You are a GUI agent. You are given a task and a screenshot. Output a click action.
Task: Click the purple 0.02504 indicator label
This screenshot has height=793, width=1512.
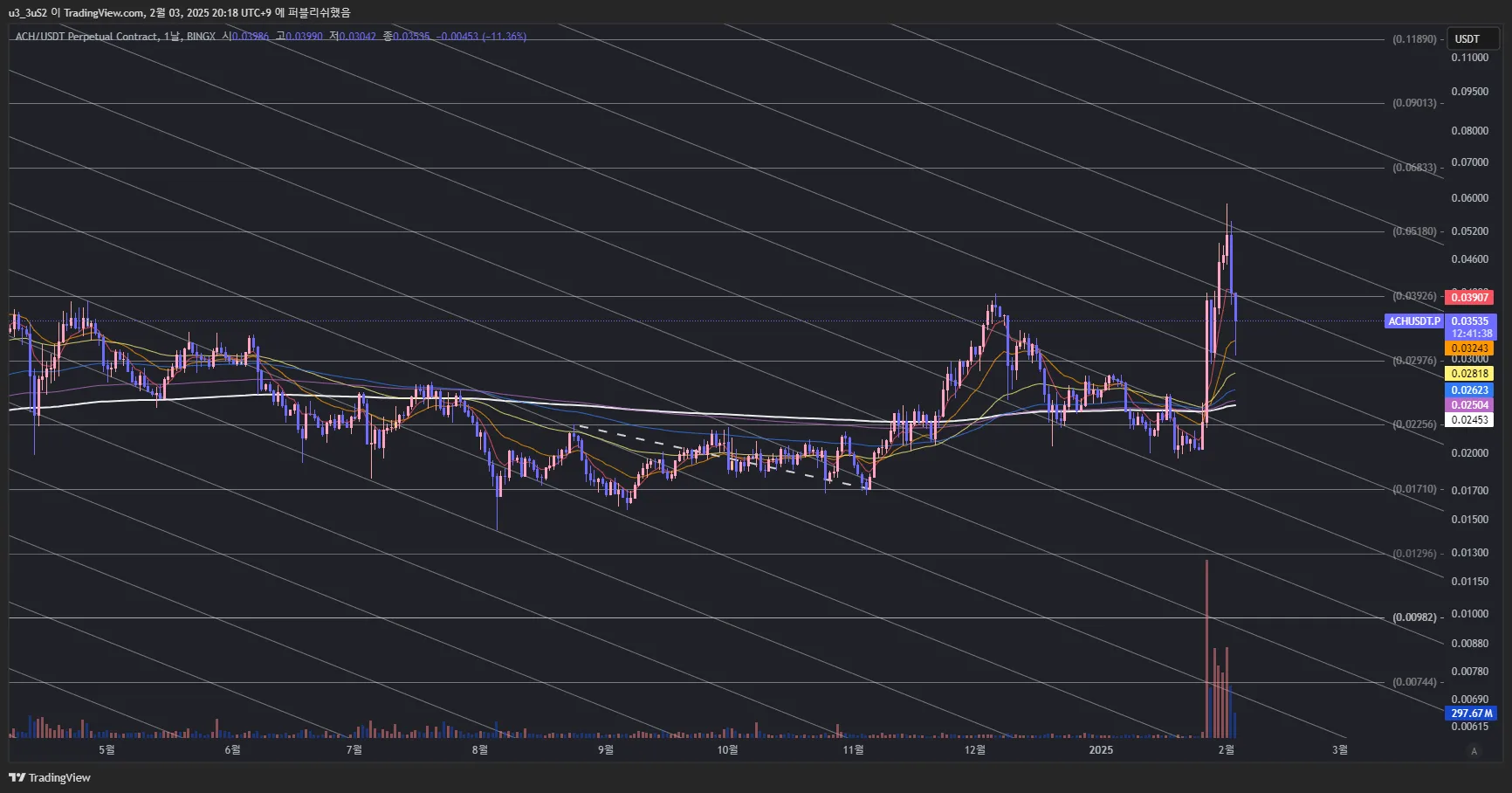(1470, 405)
